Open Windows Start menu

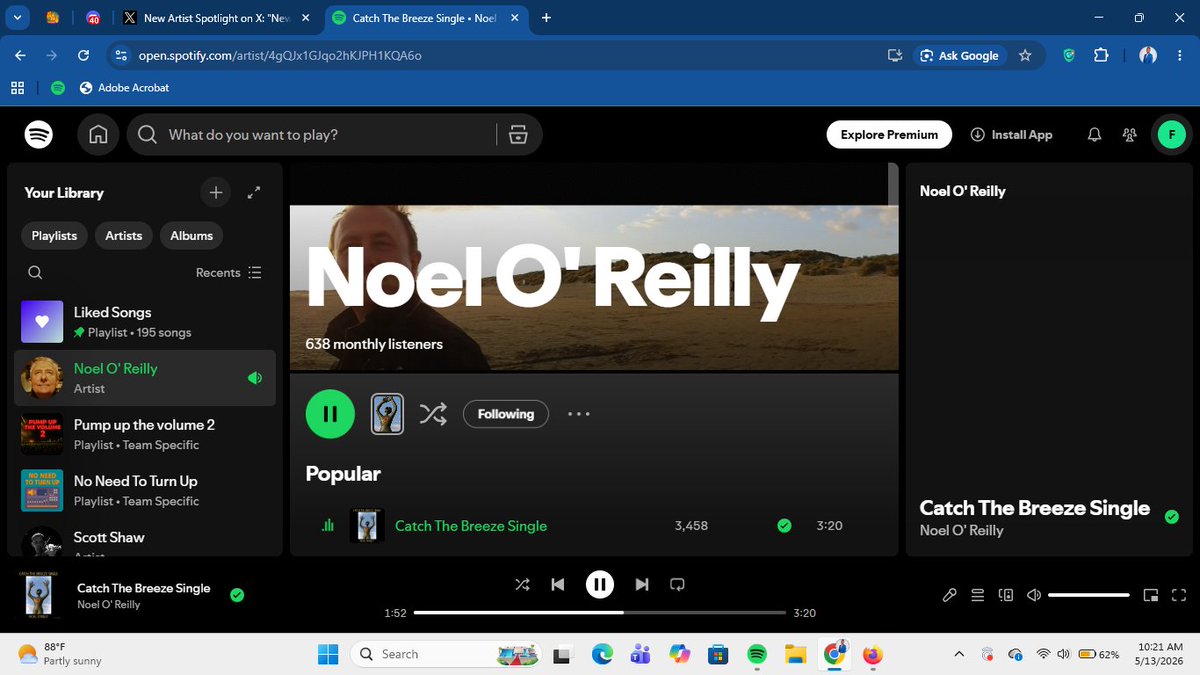coord(328,654)
